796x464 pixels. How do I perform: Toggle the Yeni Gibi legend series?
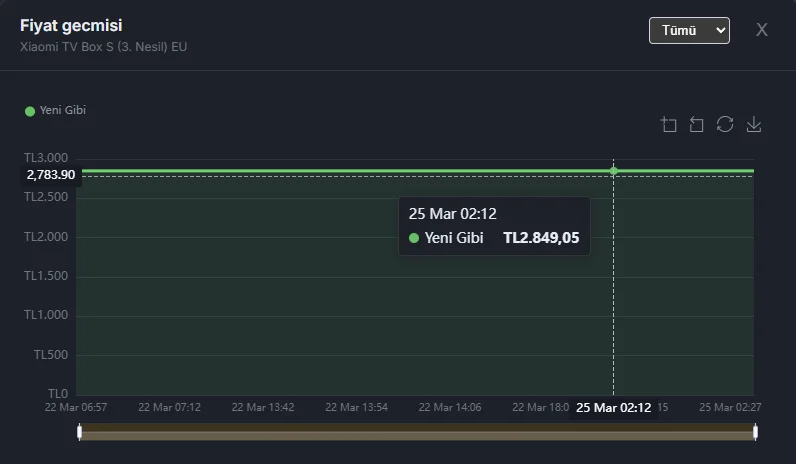[56, 110]
